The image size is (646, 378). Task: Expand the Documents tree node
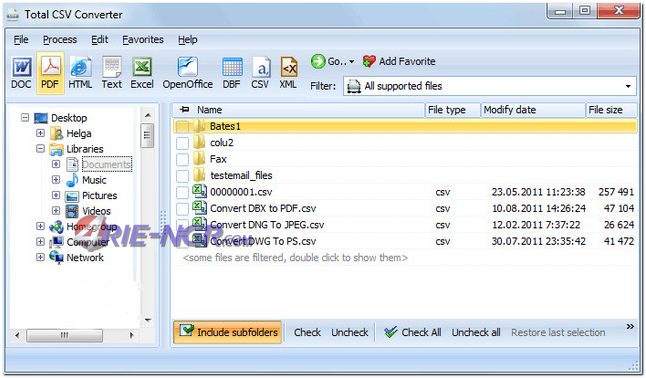point(56,164)
